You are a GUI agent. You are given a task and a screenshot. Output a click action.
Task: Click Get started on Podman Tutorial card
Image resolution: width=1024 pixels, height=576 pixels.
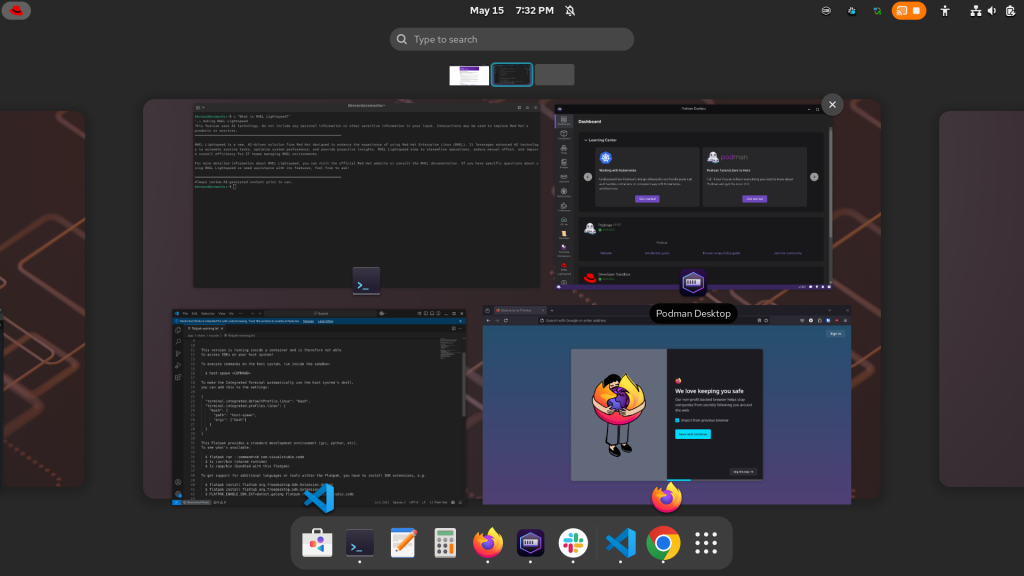pos(754,199)
